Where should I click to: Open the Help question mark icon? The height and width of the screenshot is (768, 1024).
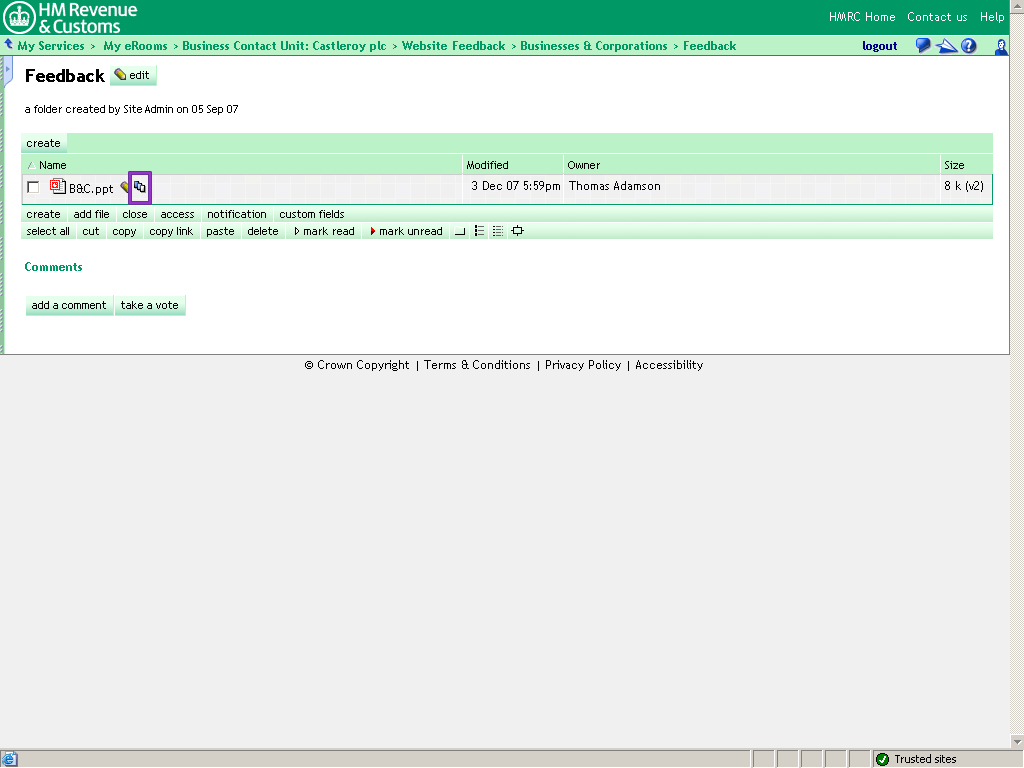968,45
